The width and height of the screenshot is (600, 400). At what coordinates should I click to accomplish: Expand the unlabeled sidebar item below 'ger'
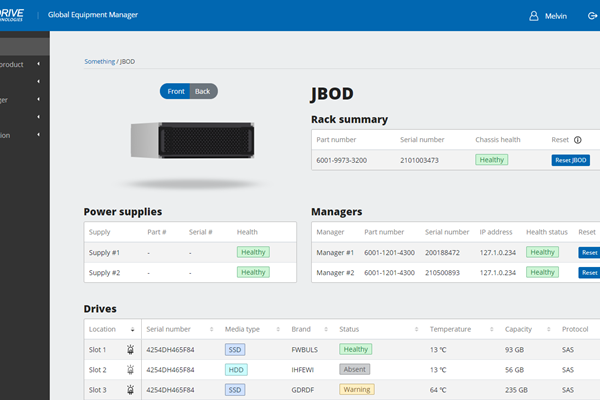pos(38,117)
